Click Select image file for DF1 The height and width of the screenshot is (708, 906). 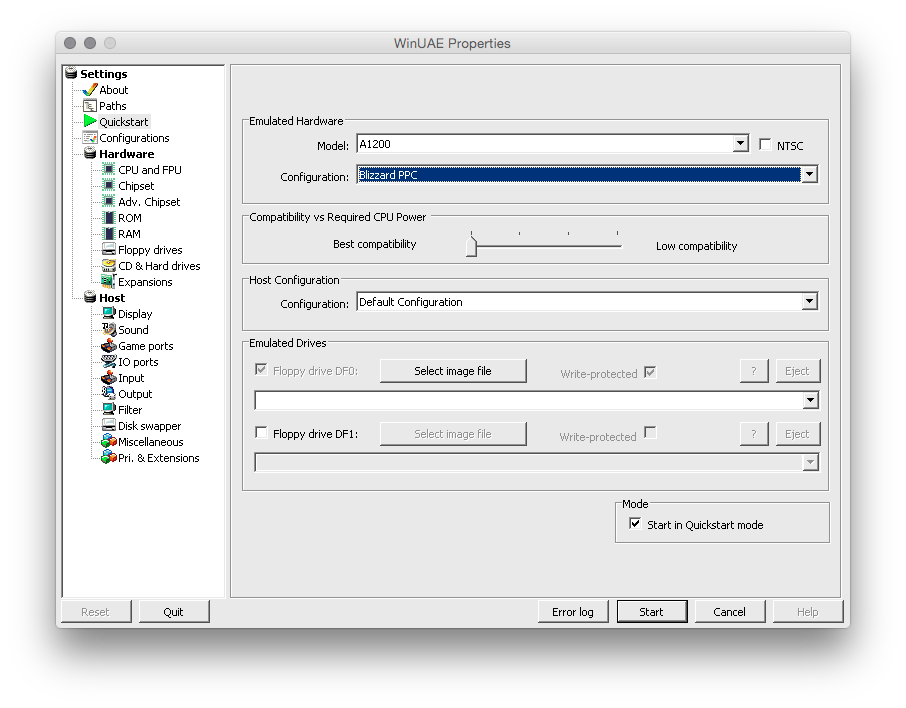[x=453, y=434]
